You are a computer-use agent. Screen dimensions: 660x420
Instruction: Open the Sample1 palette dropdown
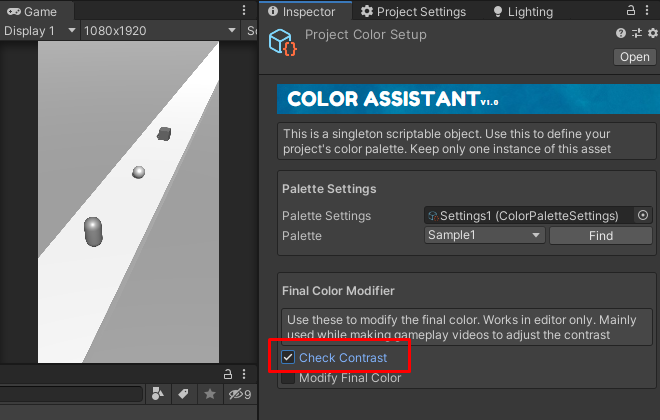tap(484, 235)
